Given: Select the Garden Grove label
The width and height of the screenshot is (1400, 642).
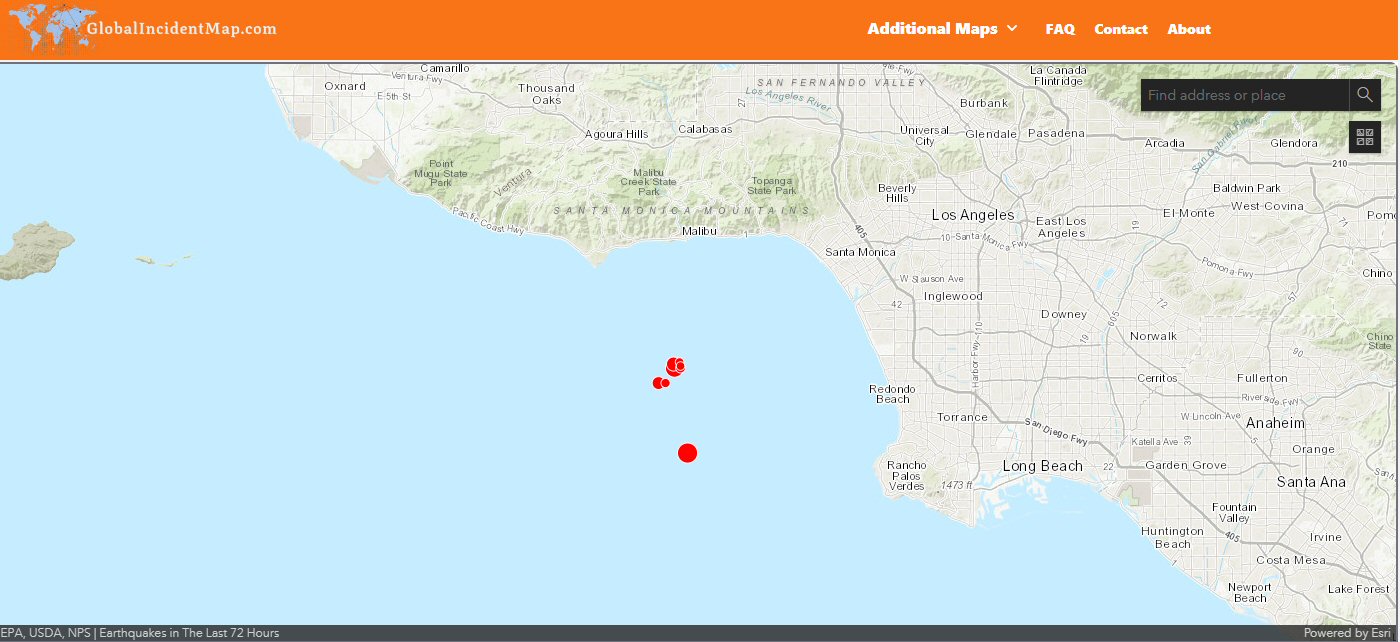Looking at the screenshot, I should tap(1186, 465).
